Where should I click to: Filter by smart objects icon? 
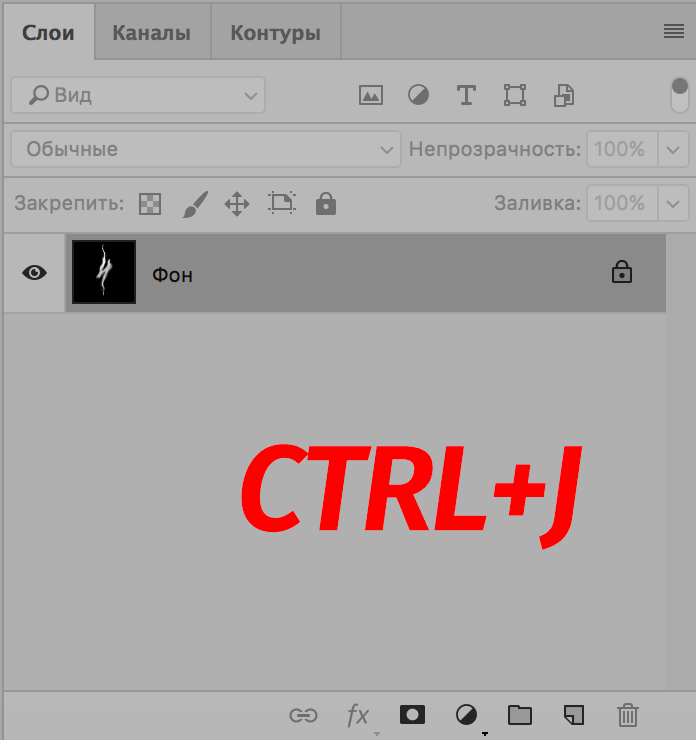564,95
